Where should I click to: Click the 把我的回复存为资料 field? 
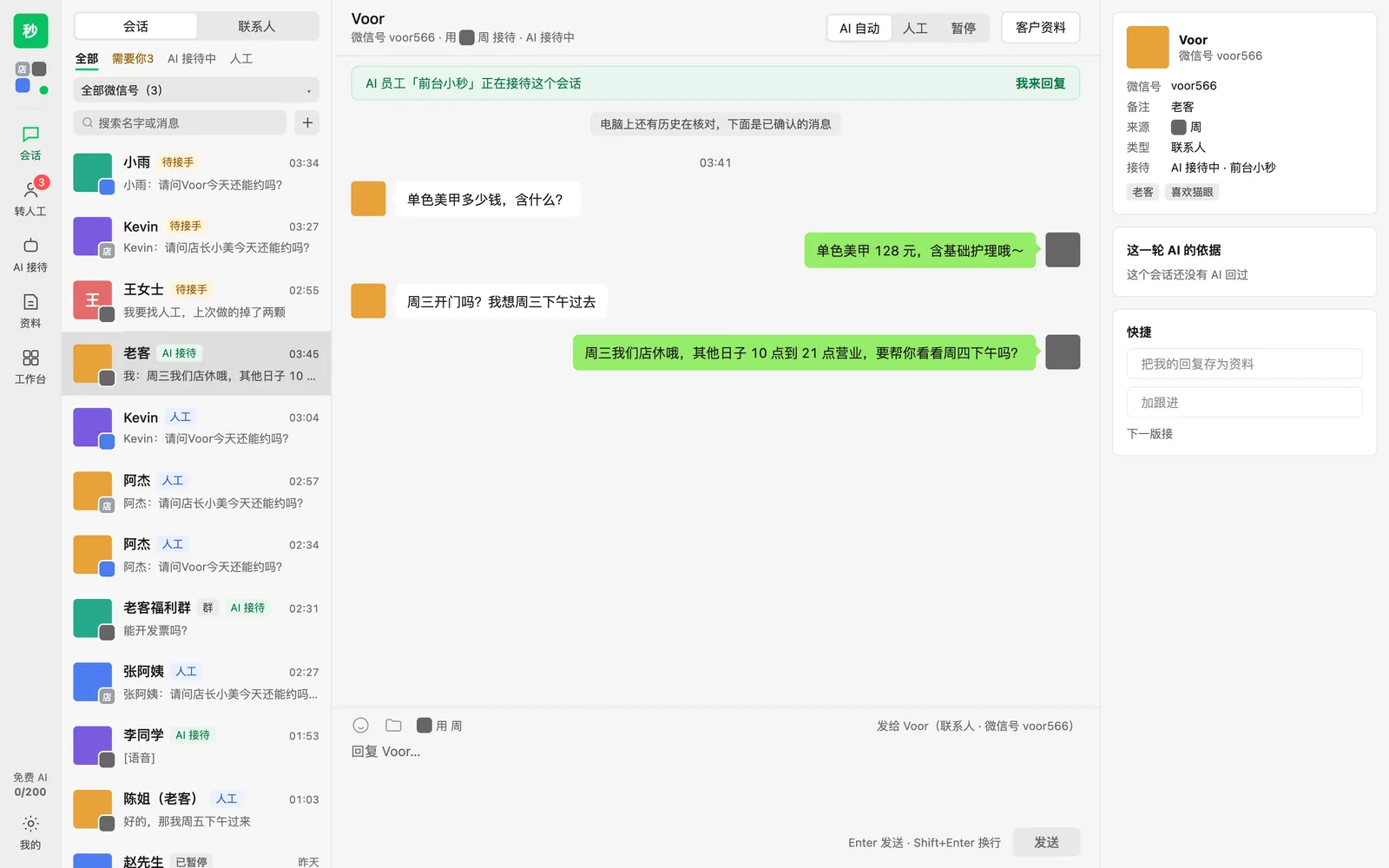1244,364
